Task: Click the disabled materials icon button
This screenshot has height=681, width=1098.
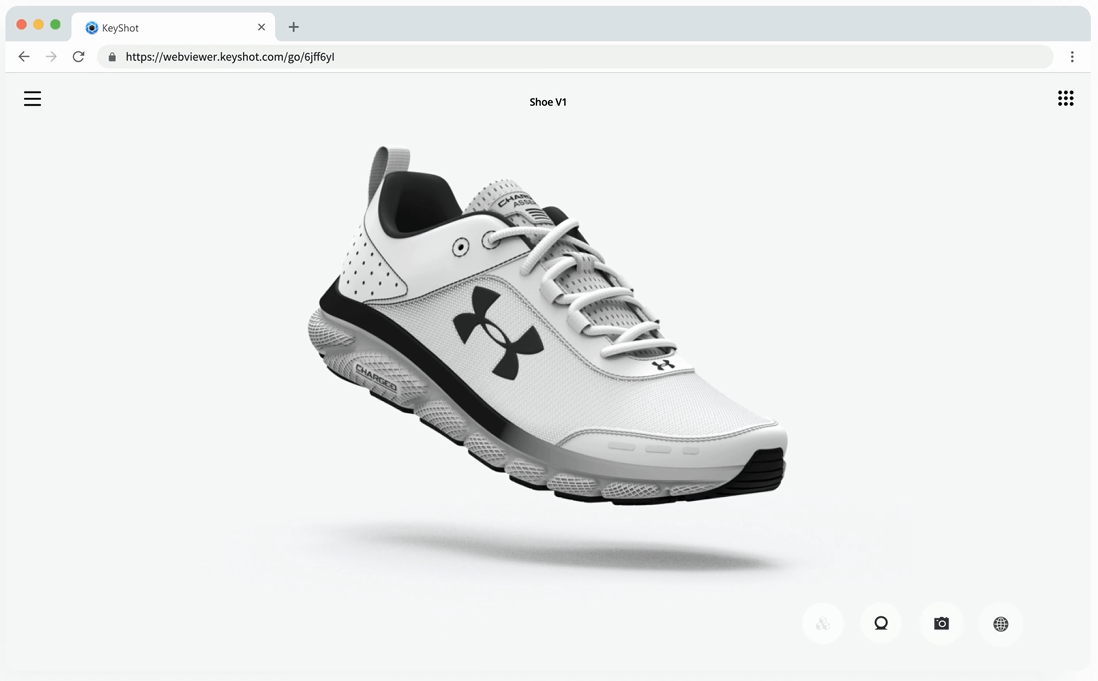Action: [x=823, y=624]
